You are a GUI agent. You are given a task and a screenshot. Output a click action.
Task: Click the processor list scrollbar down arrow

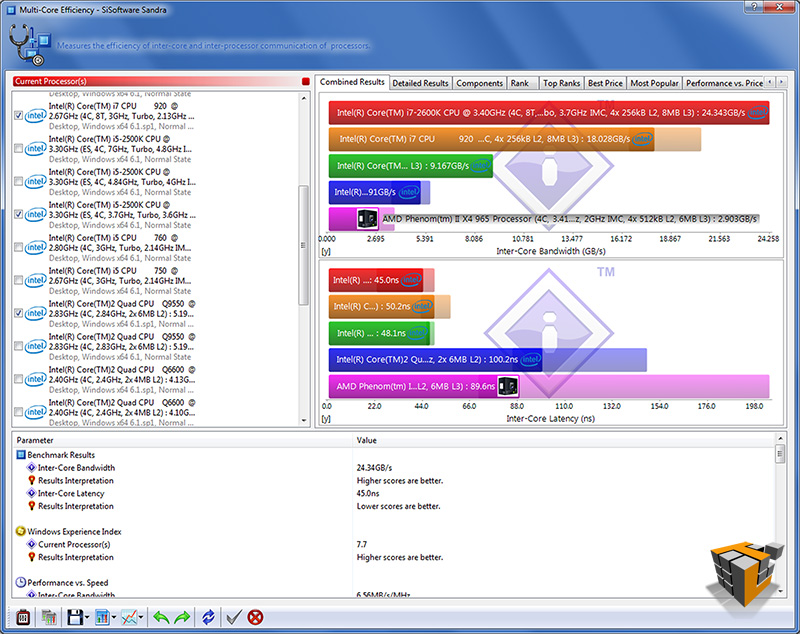[x=304, y=421]
